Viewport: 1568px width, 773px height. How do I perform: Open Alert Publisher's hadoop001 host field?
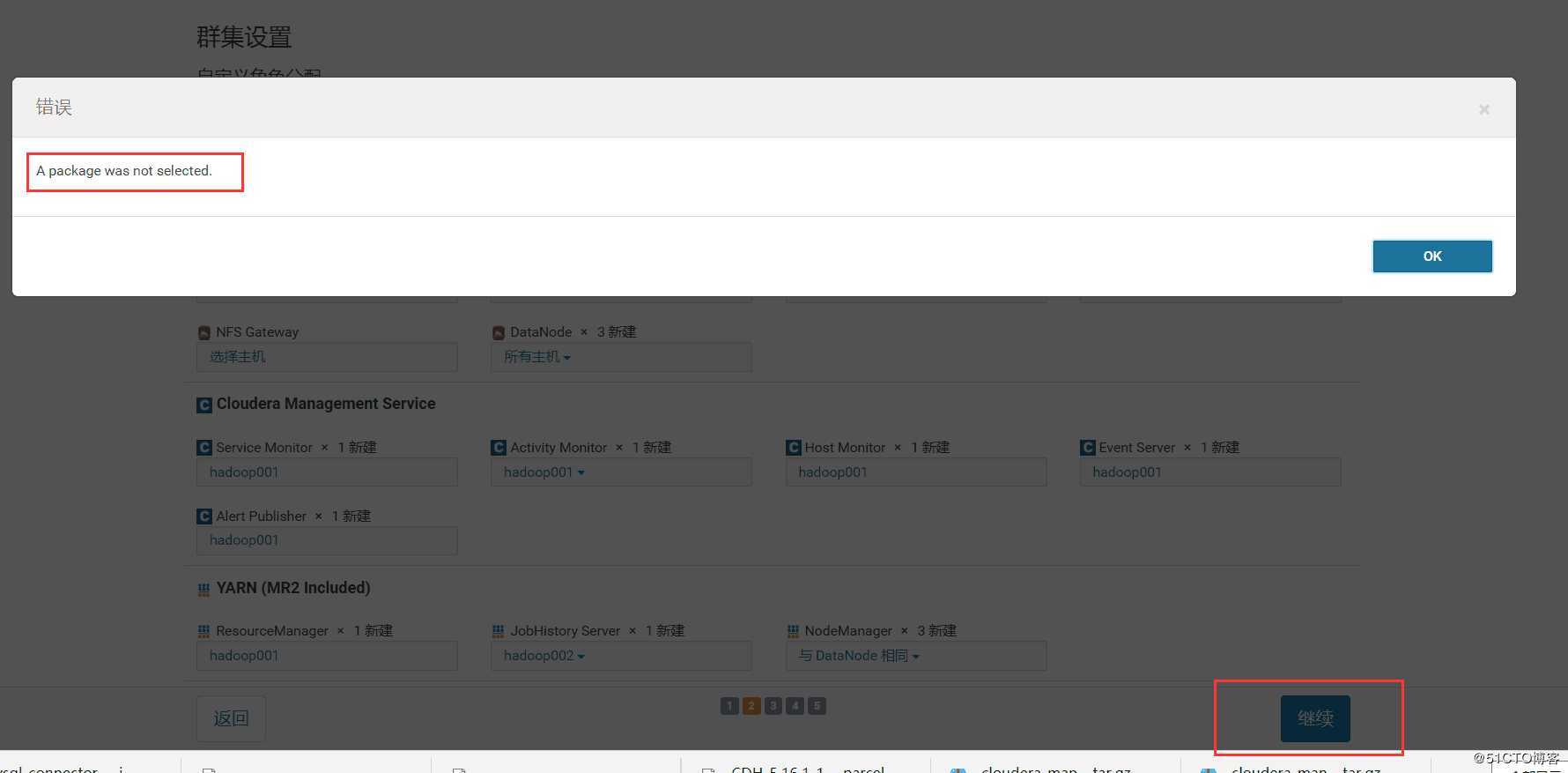(x=327, y=540)
